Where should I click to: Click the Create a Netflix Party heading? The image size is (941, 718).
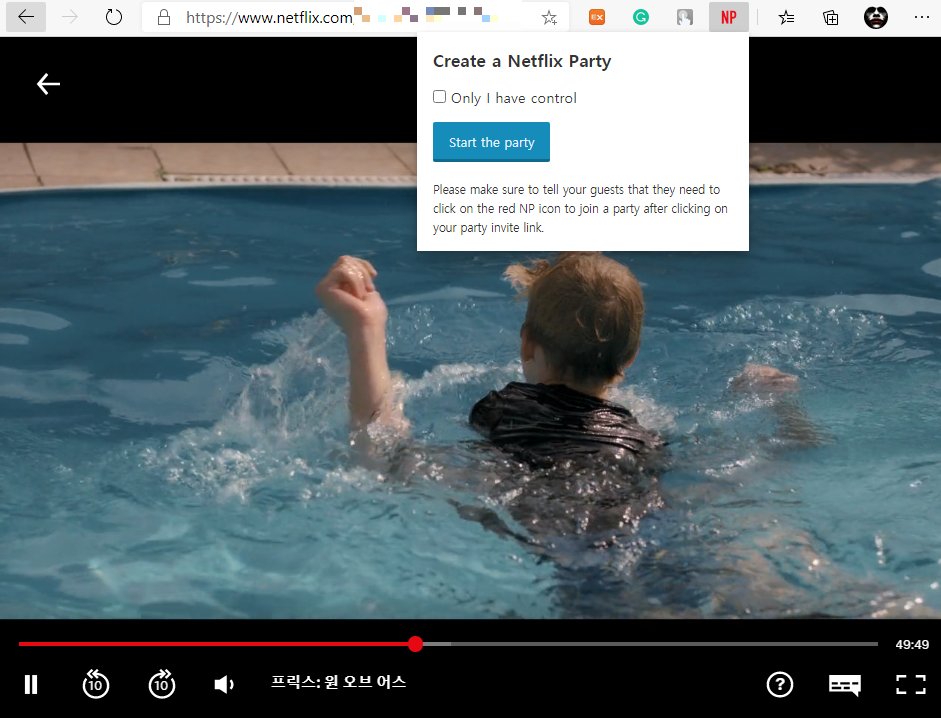tap(522, 61)
